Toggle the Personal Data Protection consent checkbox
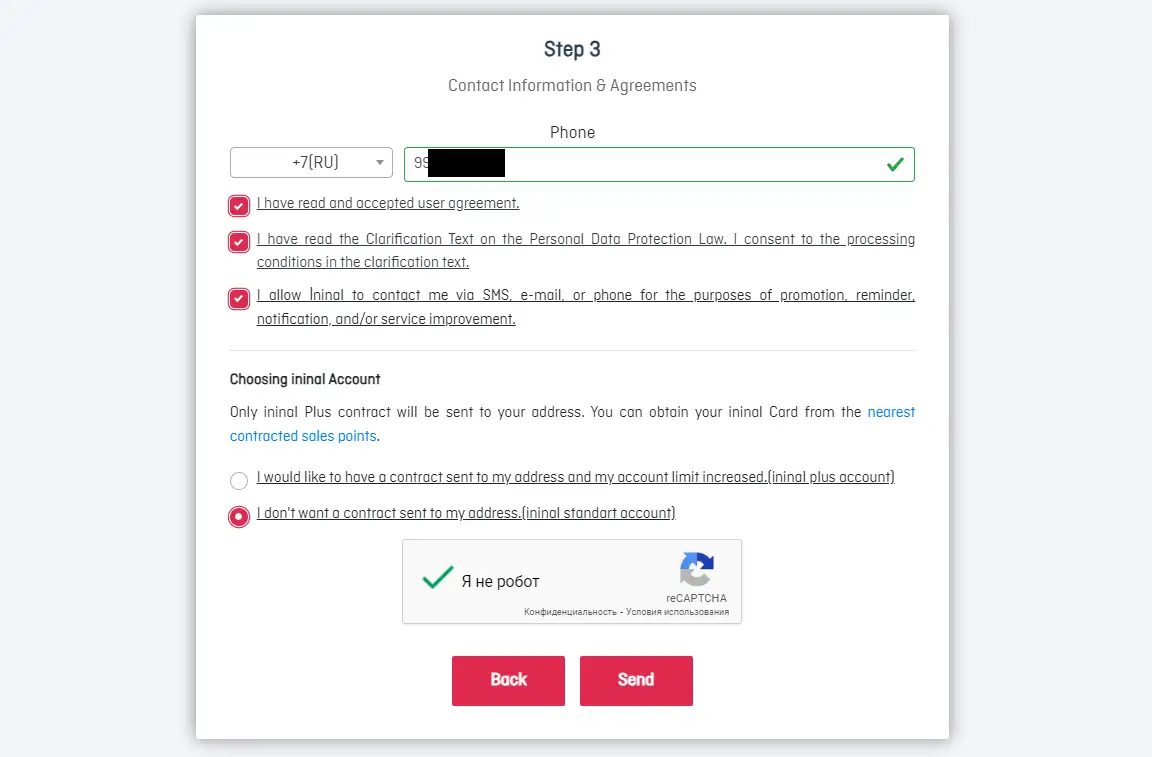 click(239, 242)
